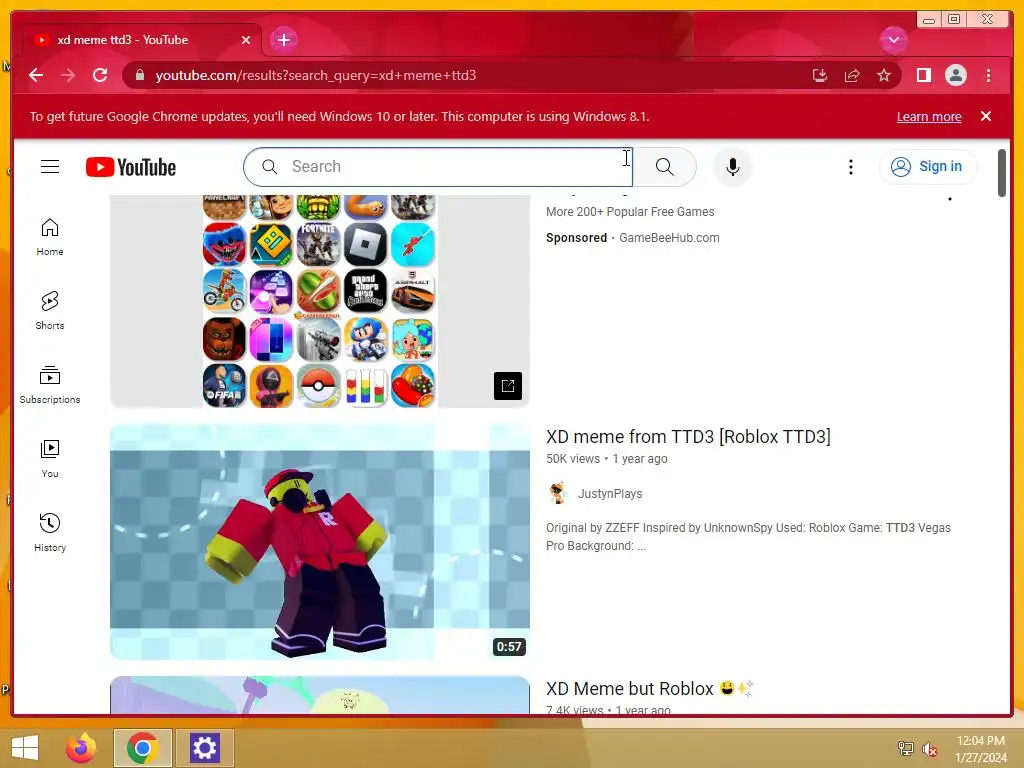This screenshot has height=768, width=1024.
Task: View site info via lock icon
Action: 140,75
